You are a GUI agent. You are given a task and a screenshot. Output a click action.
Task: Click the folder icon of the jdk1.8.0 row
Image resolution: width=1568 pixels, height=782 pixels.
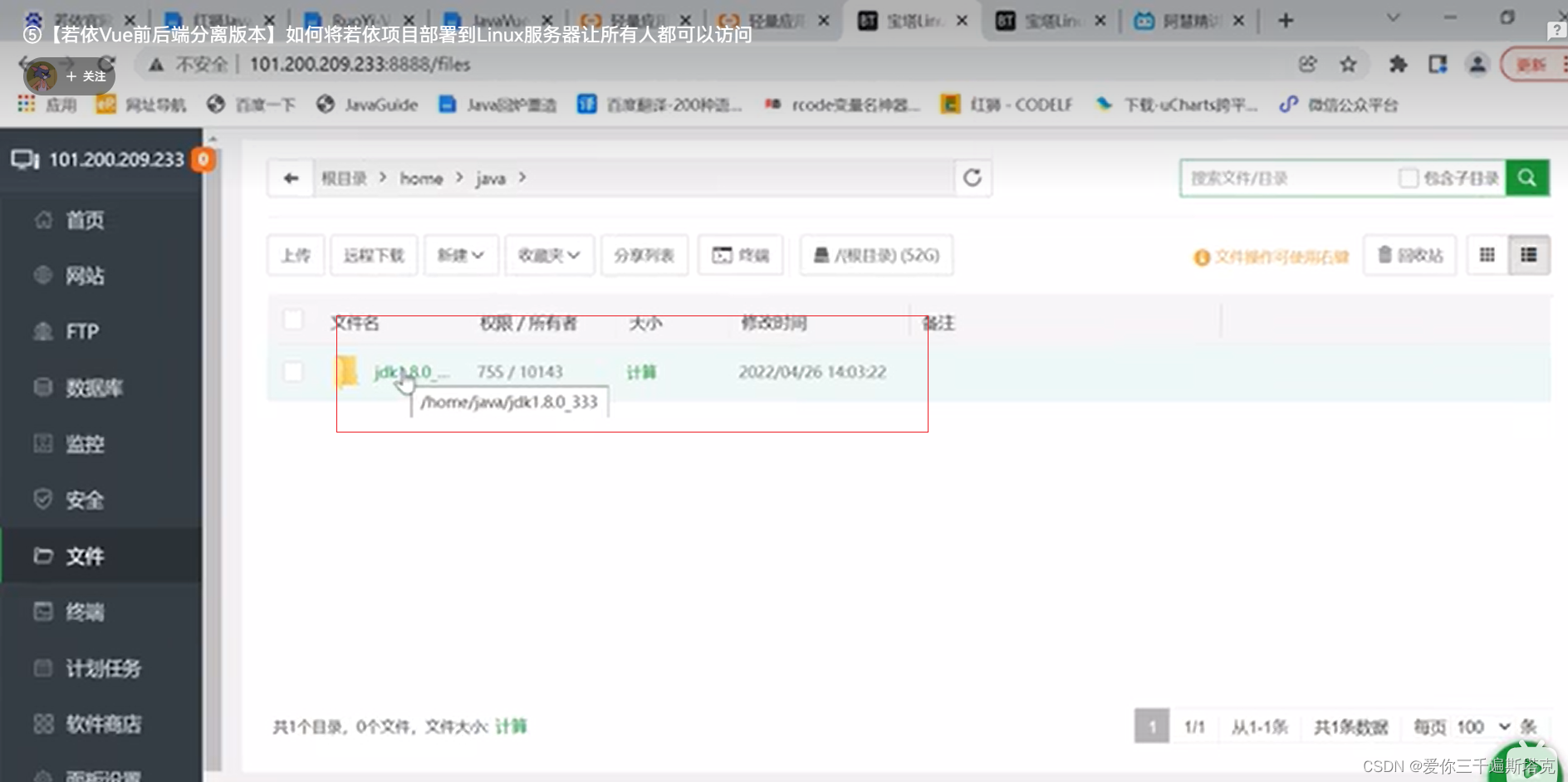(x=346, y=372)
